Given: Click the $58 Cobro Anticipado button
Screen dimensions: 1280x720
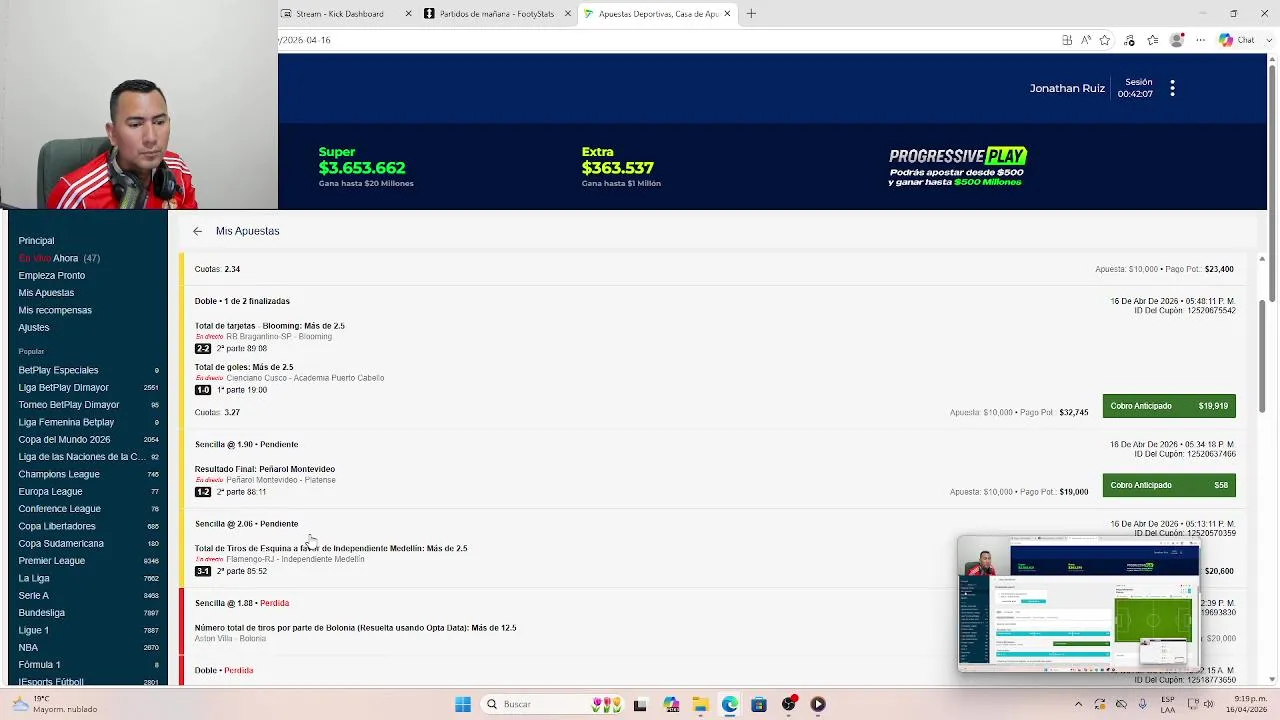Looking at the screenshot, I should [1169, 485].
